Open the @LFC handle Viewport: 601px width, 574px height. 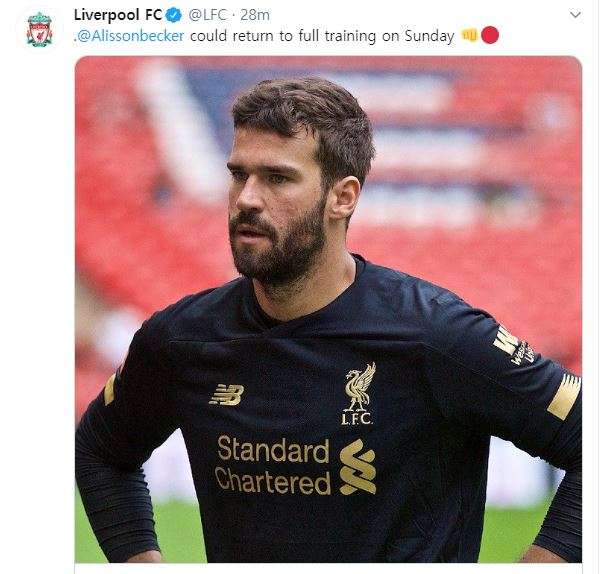point(208,15)
